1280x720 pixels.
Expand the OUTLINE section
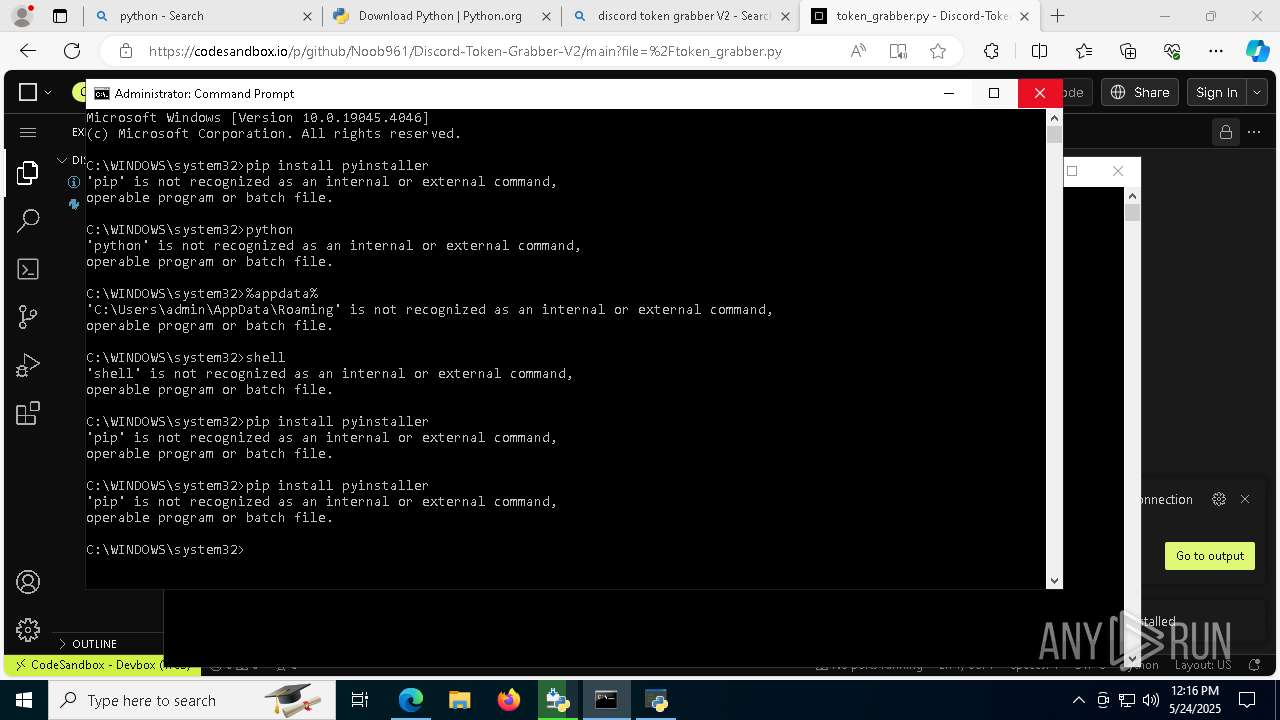[x=94, y=644]
